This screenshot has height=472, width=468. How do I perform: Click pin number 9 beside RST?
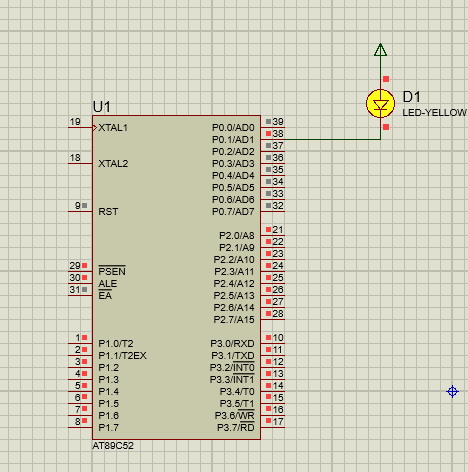coord(78,206)
